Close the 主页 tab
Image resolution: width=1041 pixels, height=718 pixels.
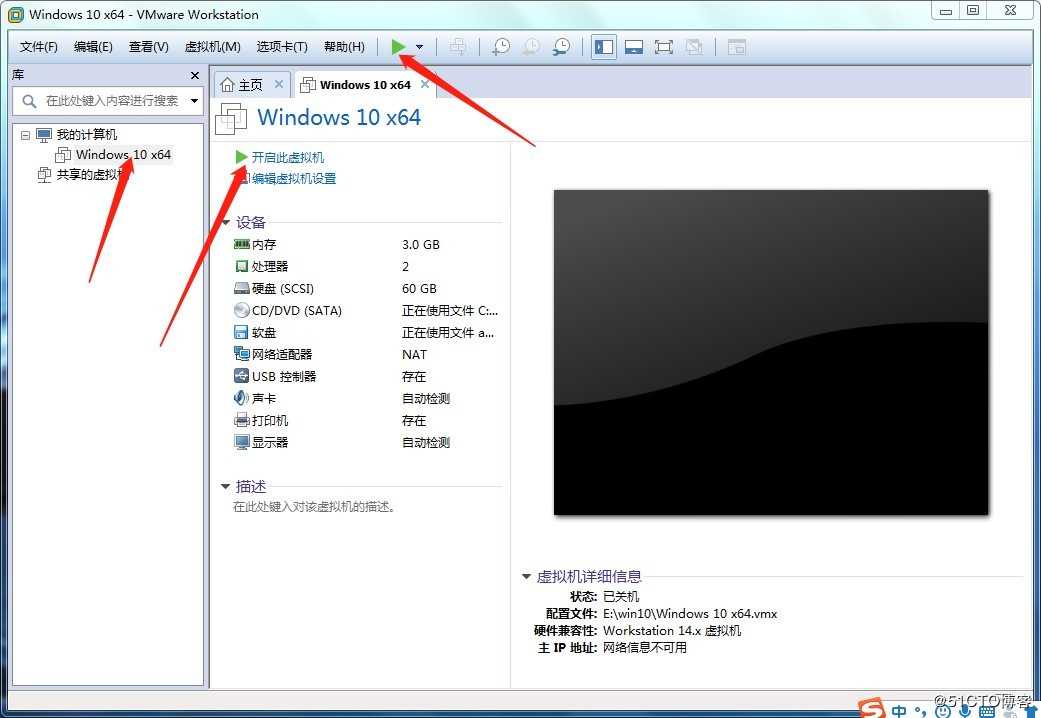[x=279, y=84]
